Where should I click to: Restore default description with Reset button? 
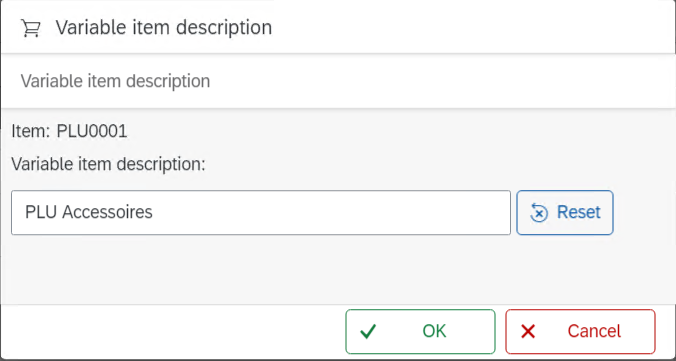(x=565, y=213)
